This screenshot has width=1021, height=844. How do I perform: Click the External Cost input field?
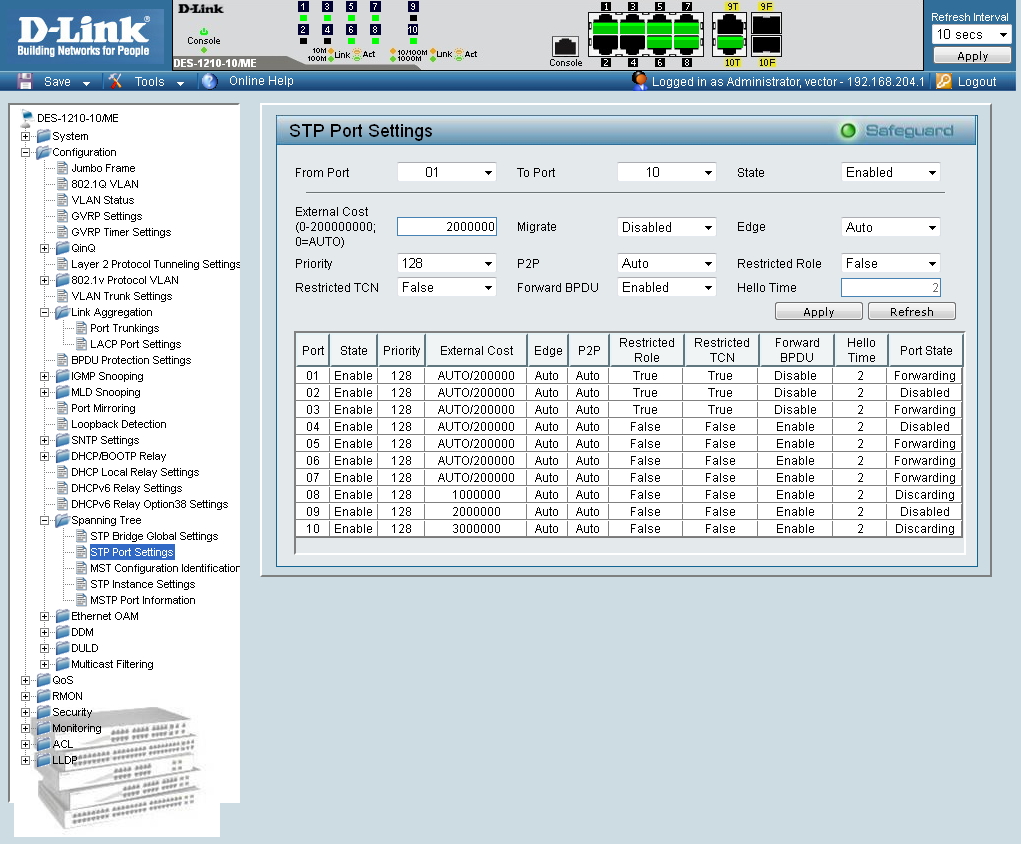447,227
